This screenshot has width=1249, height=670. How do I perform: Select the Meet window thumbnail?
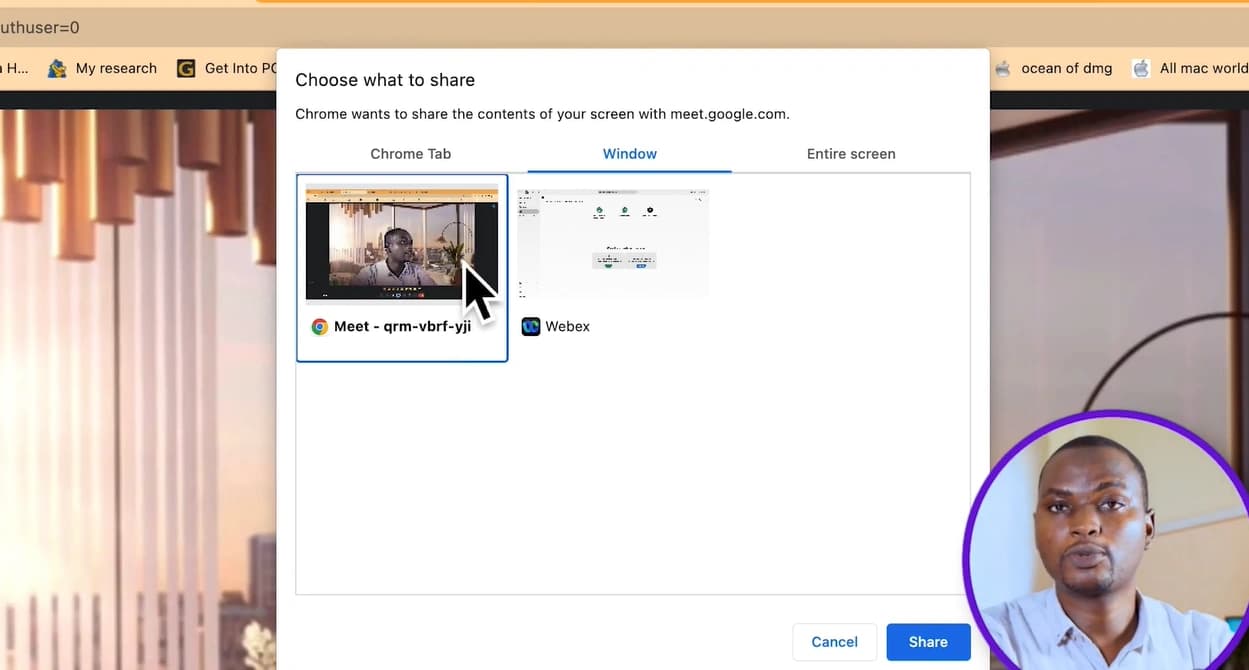pos(402,243)
